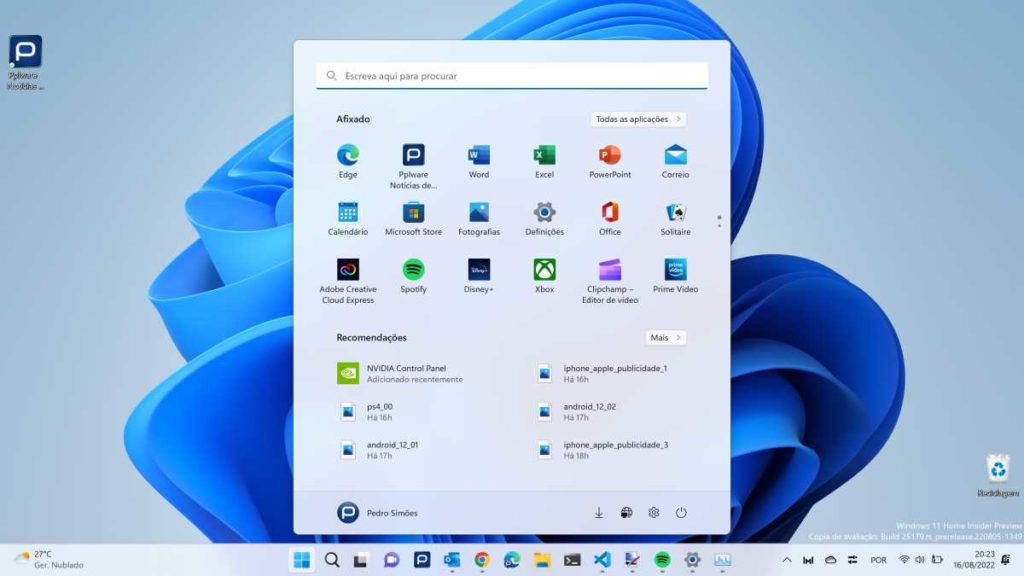Screen dimensions: 1024x576
Task: Click the Mais recommendations button
Action: [x=665, y=338]
